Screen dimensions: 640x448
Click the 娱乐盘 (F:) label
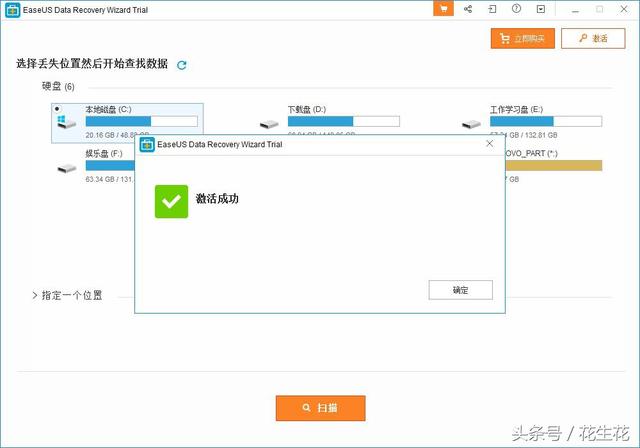tap(104, 153)
